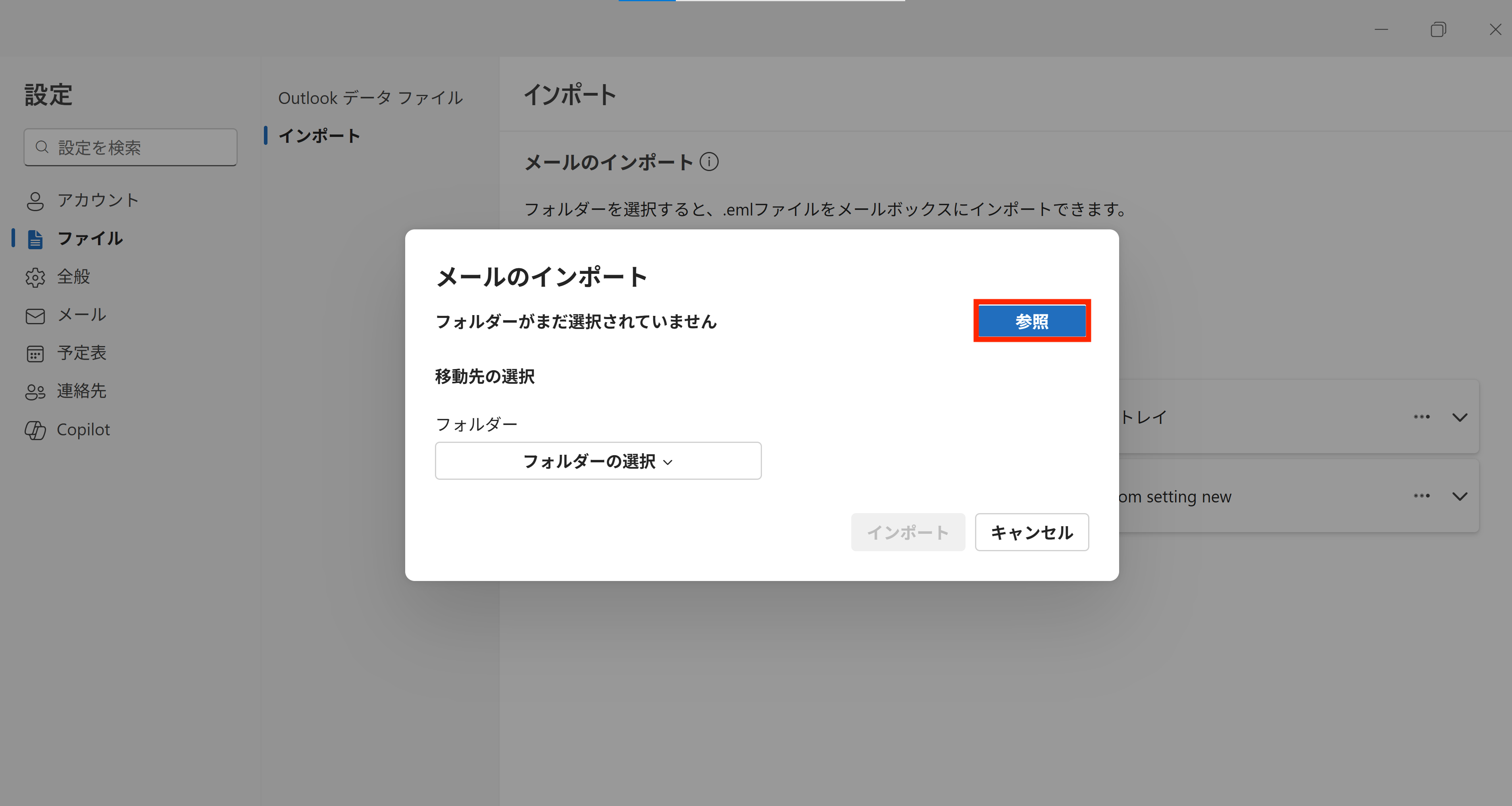Click the 全般 gear icon
This screenshot has width=1512, height=806.
(x=35, y=277)
